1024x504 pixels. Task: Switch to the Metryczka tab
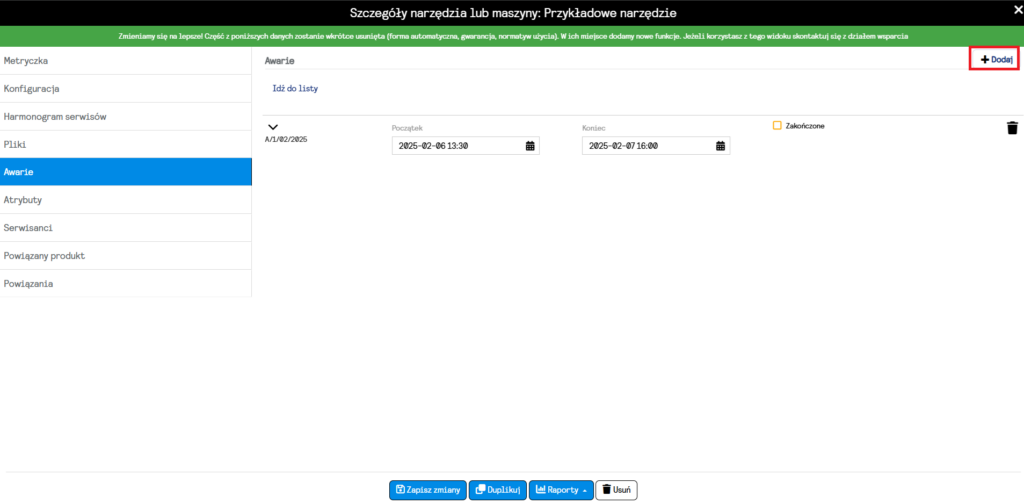tap(125, 61)
